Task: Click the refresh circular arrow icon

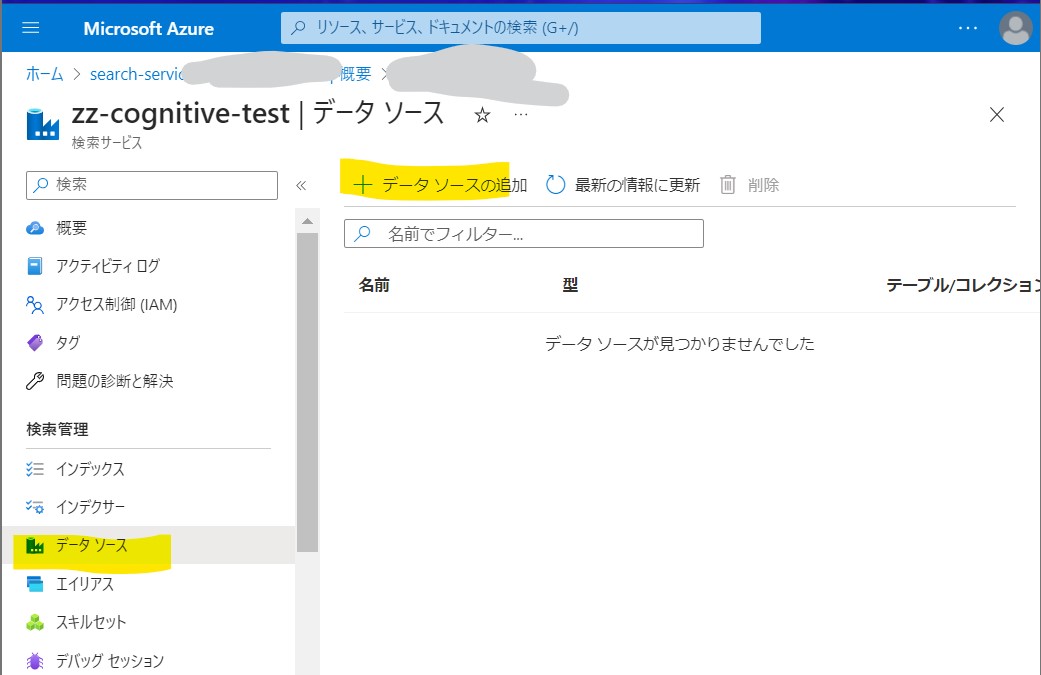Action: point(555,185)
